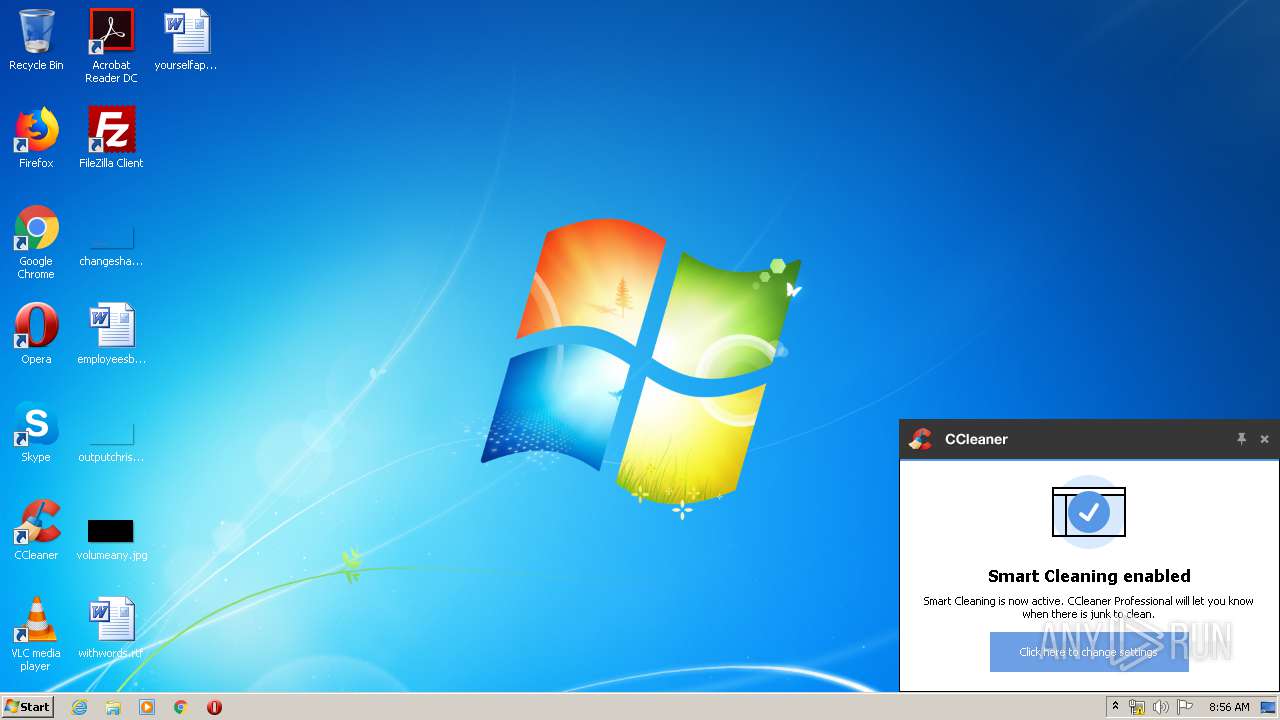This screenshot has width=1280, height=720.
Task: Close the CCleaner notification popup
Action: click(1264, 439)
